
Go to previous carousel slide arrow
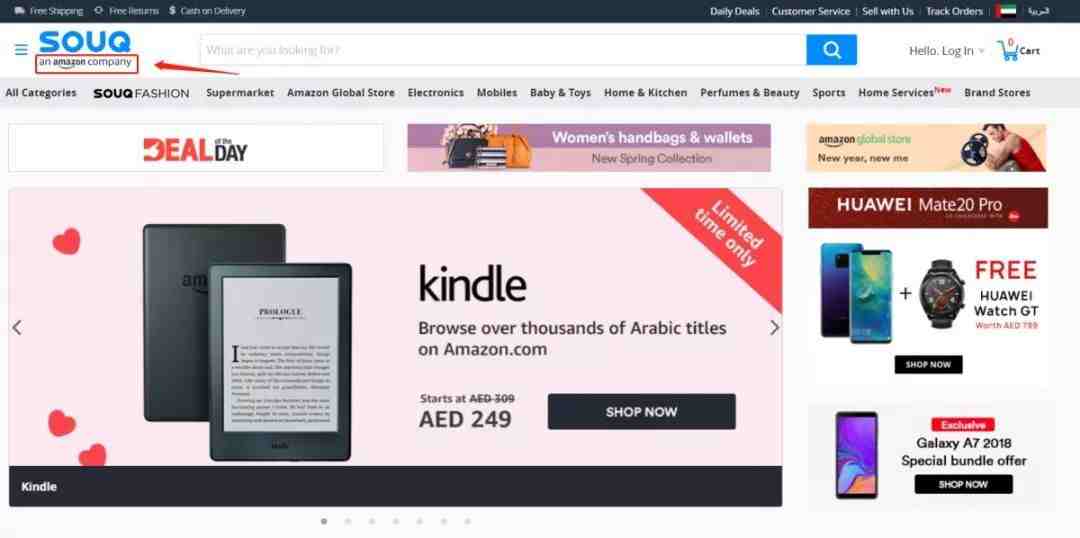[17, 328]
